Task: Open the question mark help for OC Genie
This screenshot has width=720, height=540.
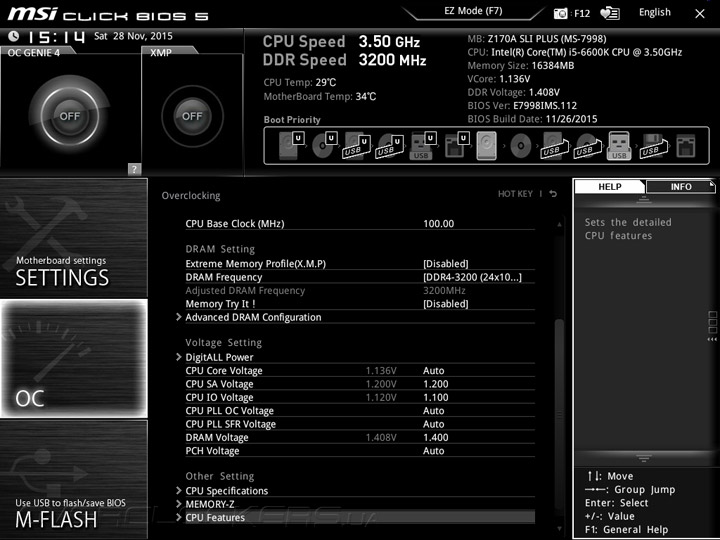Action: pos(134,169)
